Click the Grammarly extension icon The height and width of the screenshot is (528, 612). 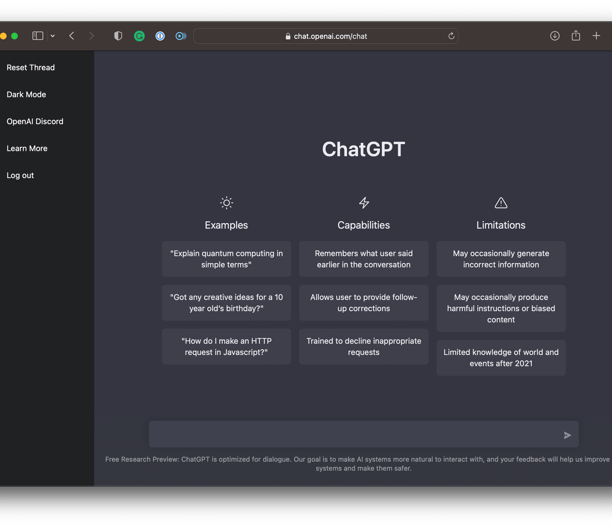point(139,36)
